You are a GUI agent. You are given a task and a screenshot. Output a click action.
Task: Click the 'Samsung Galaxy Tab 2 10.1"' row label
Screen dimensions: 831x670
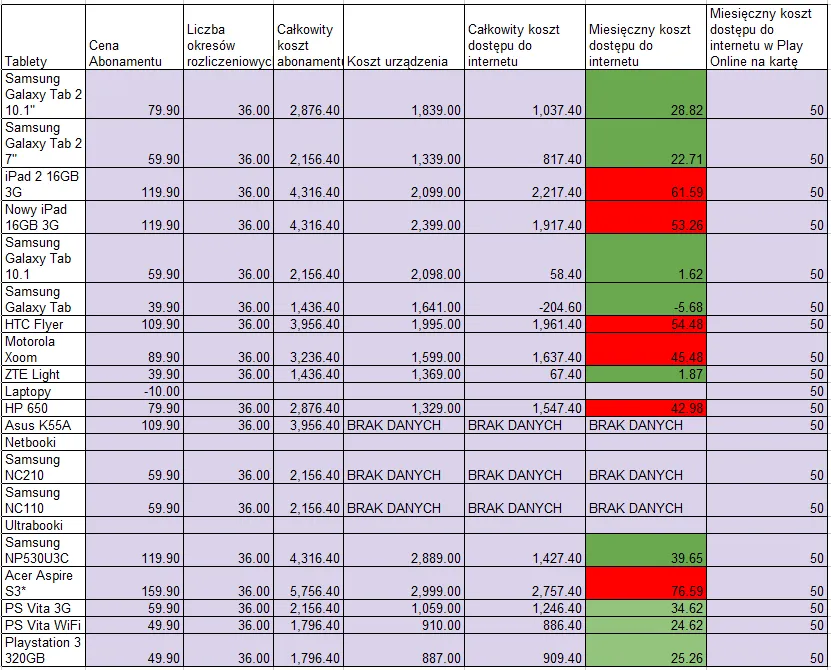tap(43, 94)
